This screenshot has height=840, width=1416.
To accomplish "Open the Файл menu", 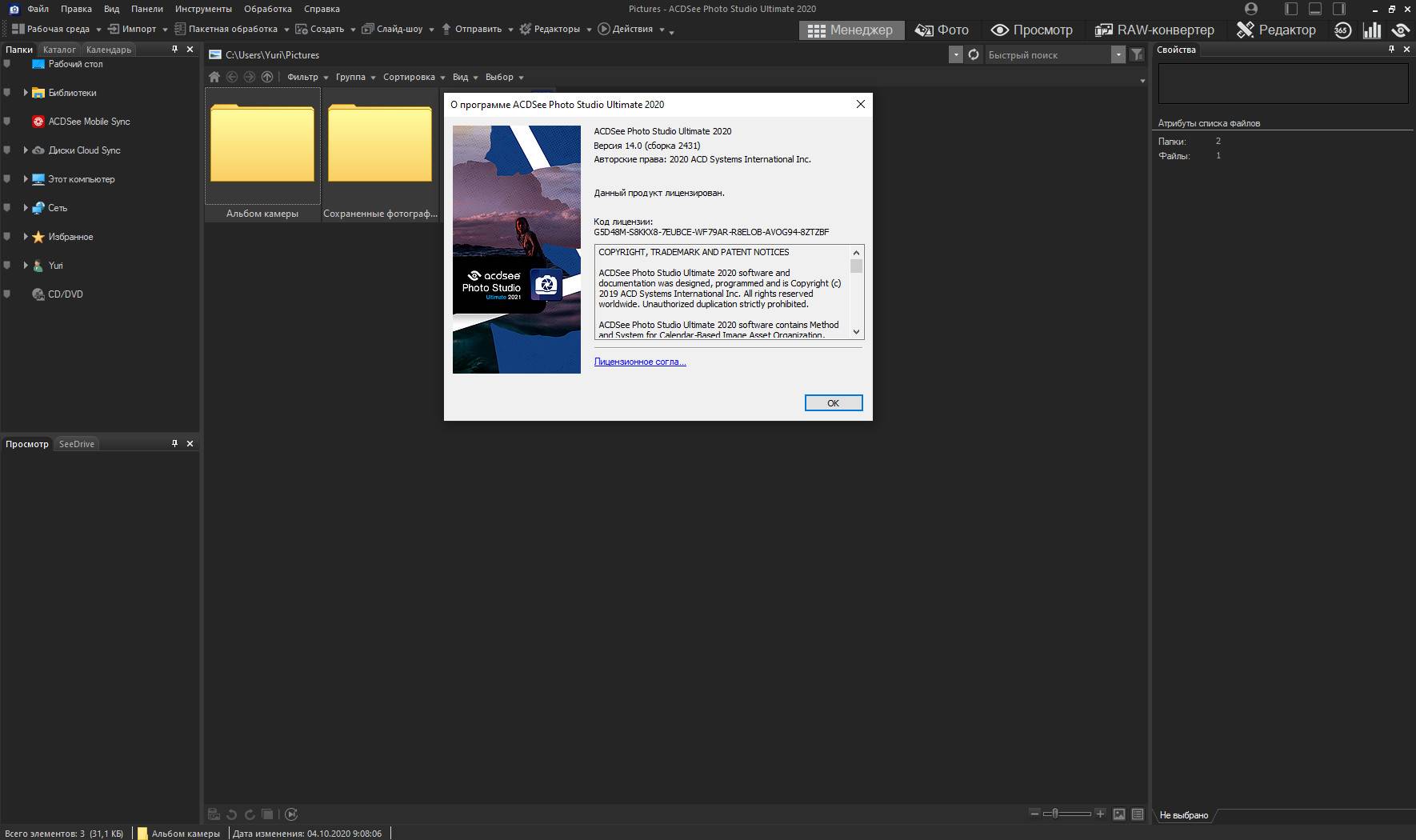I will [x=38, y=9].
